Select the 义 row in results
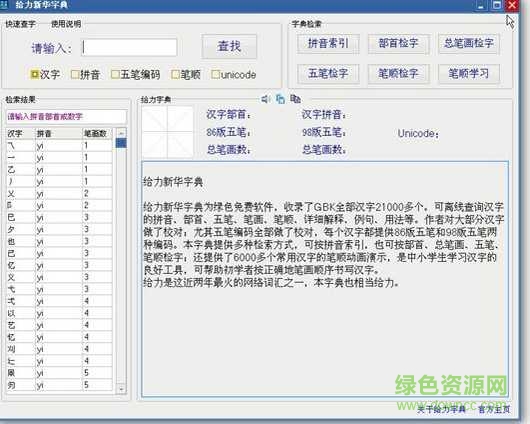Viewport: 530px width, 424px height. [59, 277]
